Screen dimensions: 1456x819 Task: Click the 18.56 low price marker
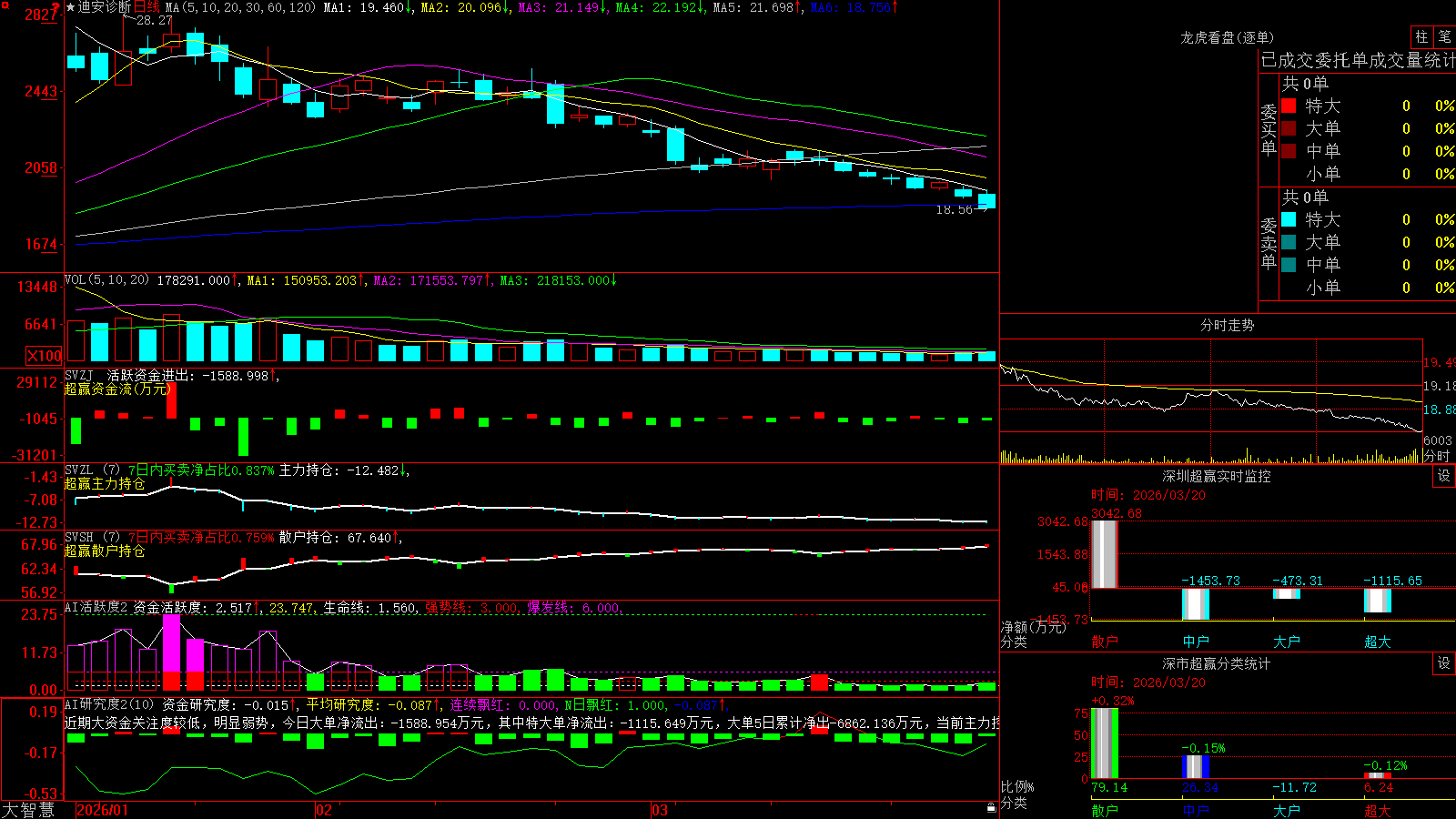pos(954,209)
